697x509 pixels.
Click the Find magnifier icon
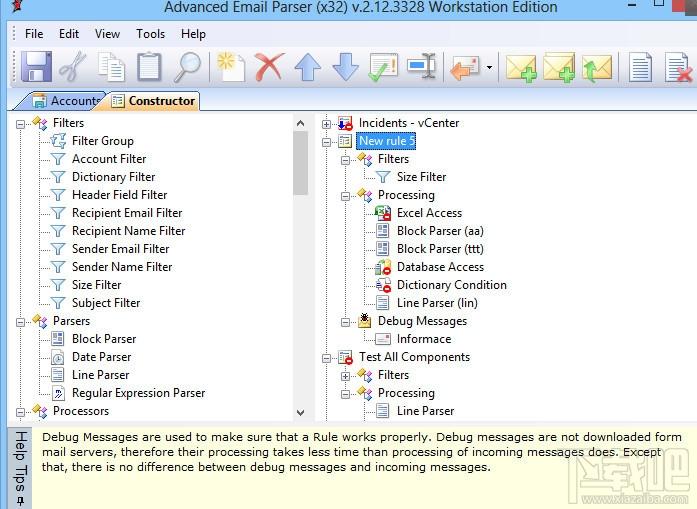[x=187, y=67]
